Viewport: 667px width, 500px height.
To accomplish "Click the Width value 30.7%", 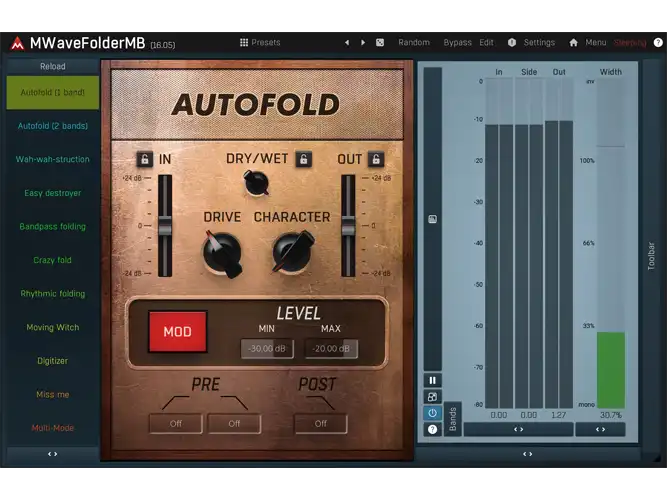I will tap(611, 415).
